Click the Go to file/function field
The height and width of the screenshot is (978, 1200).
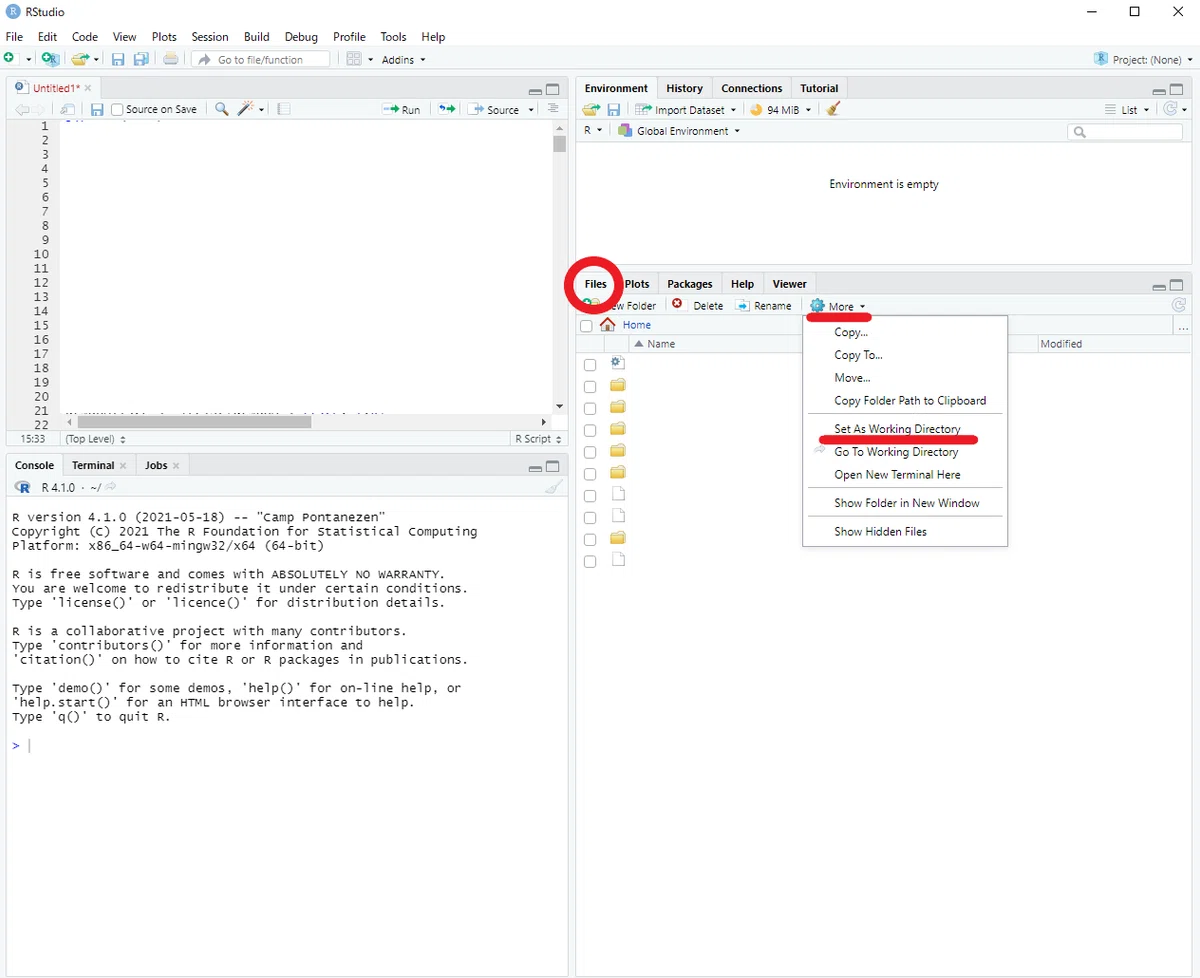[x=261, y=60]
